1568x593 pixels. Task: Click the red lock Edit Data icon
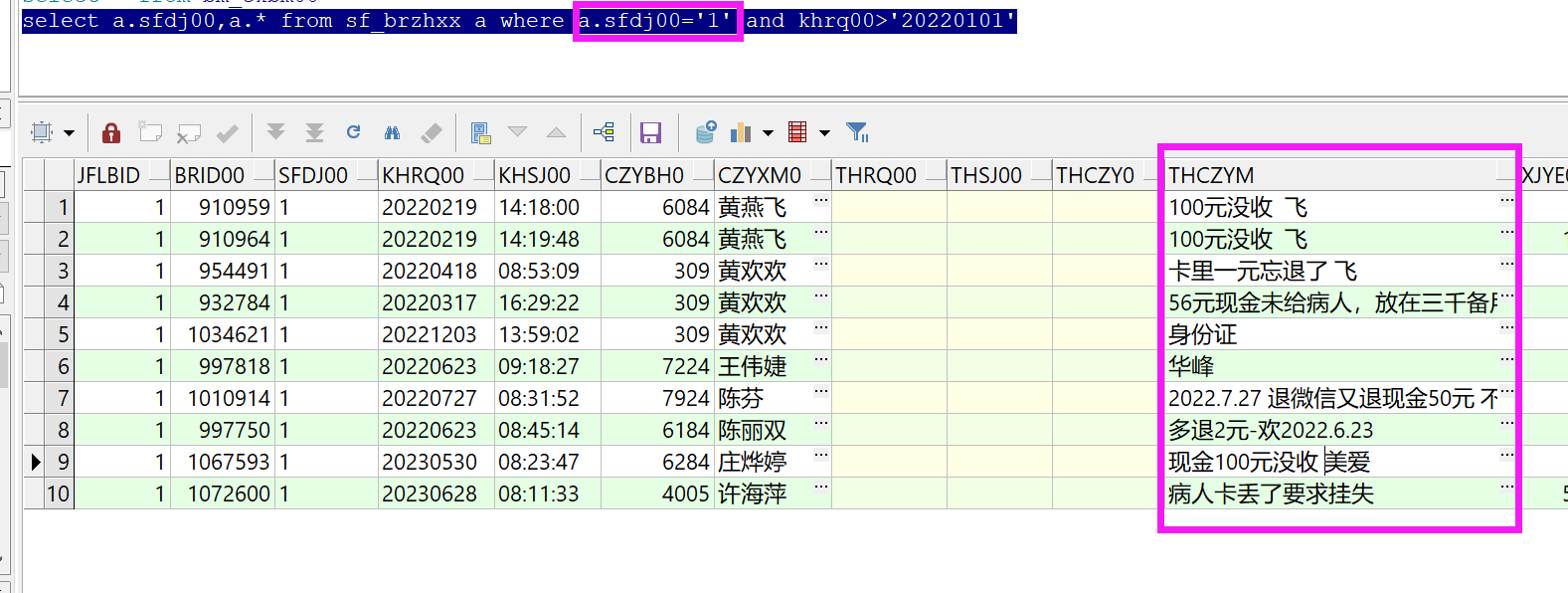[x=111, y=132]
